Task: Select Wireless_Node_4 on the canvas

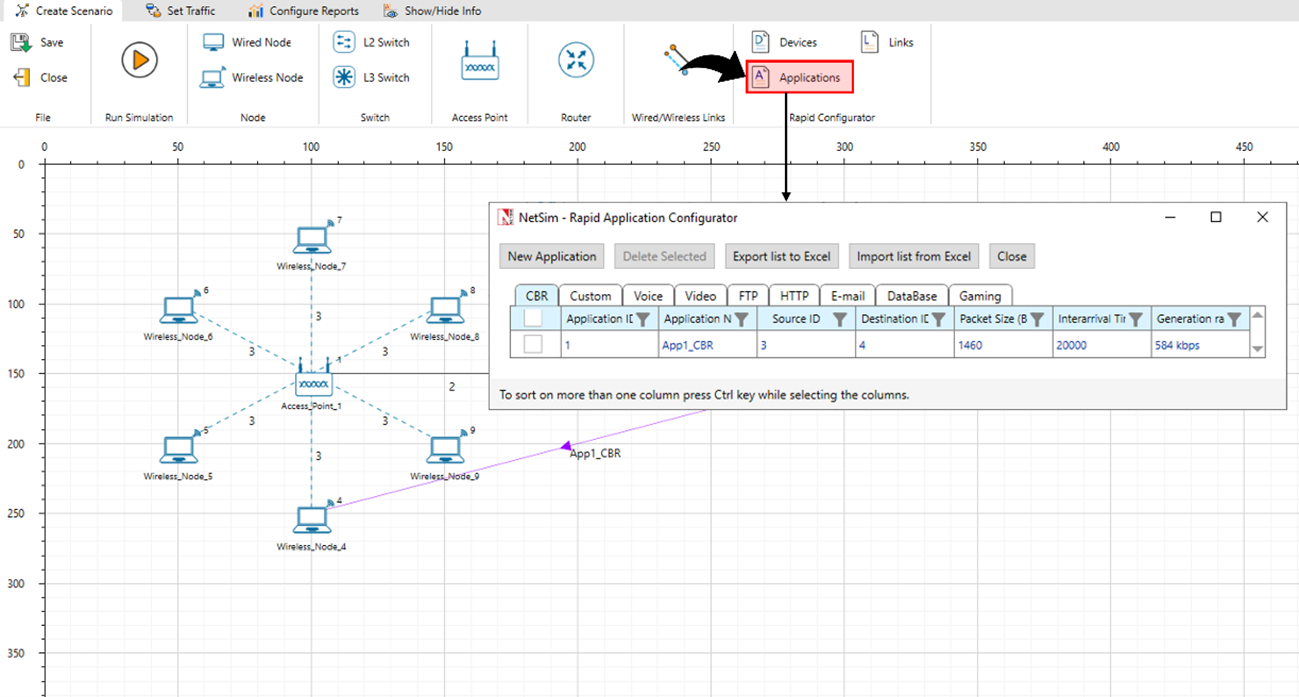Action: click(x=312, y=520)
